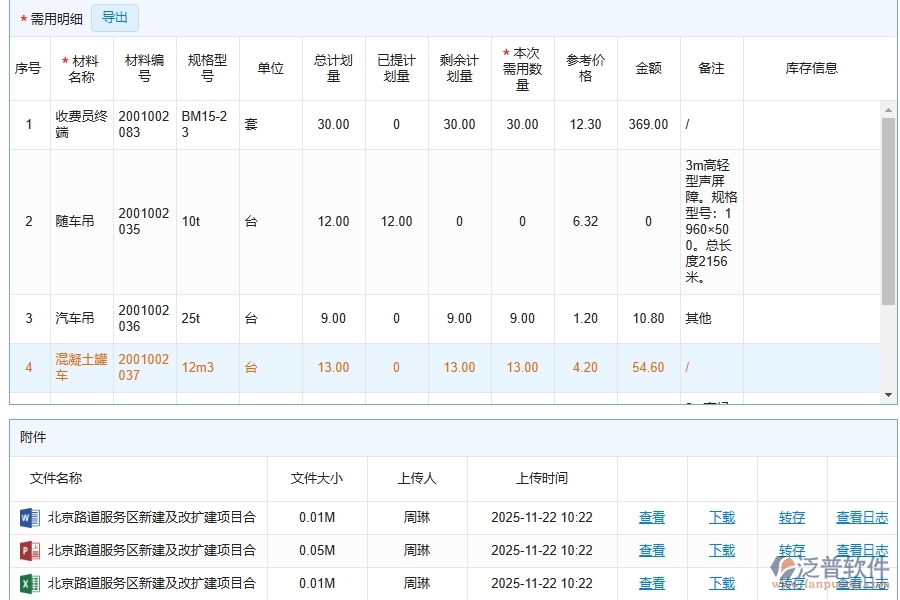The height and width of the screenshot is (600, 900).
Task: Click 本次需用数量 cell for 收费员终端
Action: point(522,125)
